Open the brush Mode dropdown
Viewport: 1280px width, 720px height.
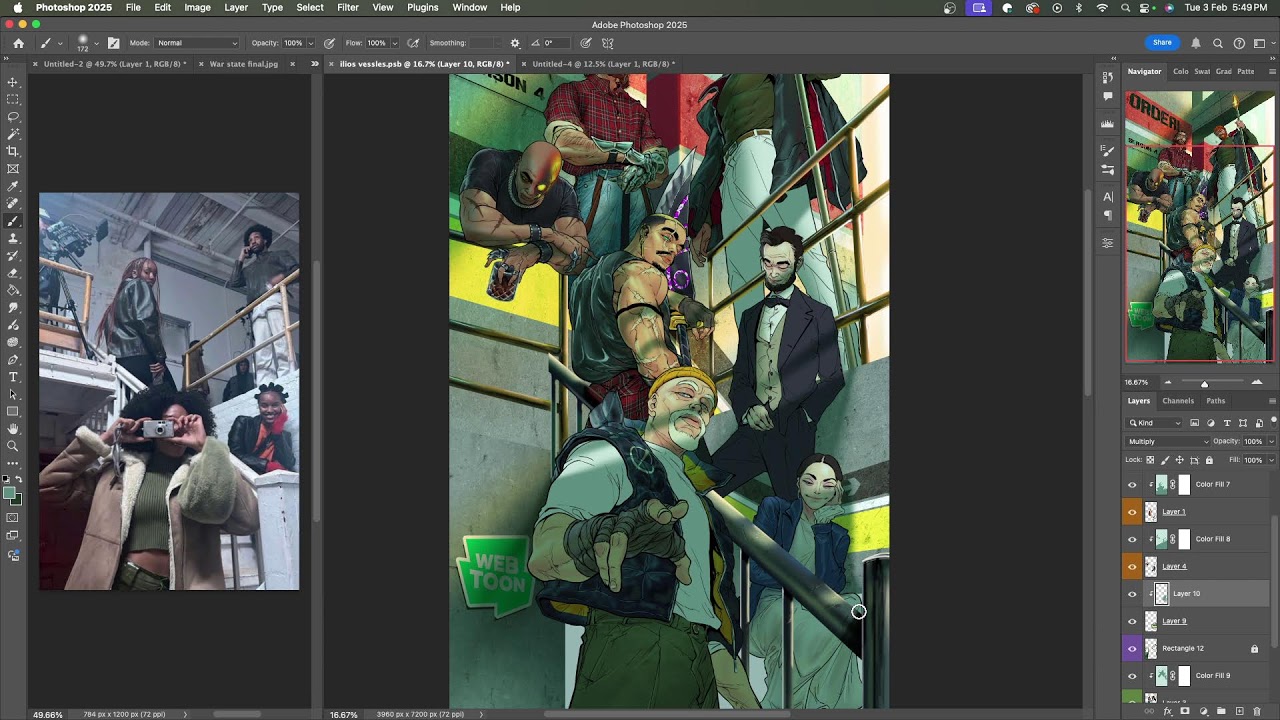click(197, 43)
